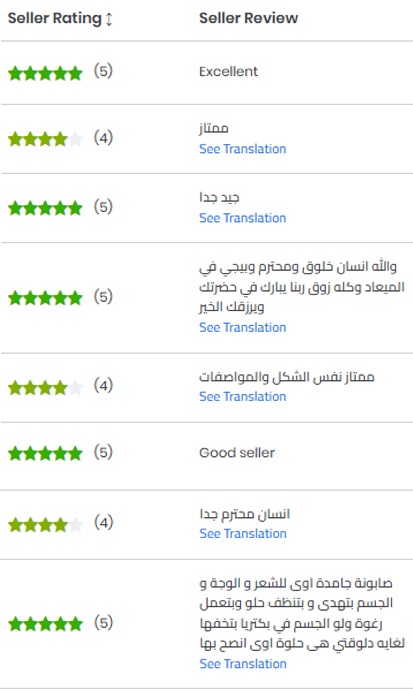This screenshot has width=413, height=689.
Task: Click the Seller Review column header
Action: coord(249,18)
